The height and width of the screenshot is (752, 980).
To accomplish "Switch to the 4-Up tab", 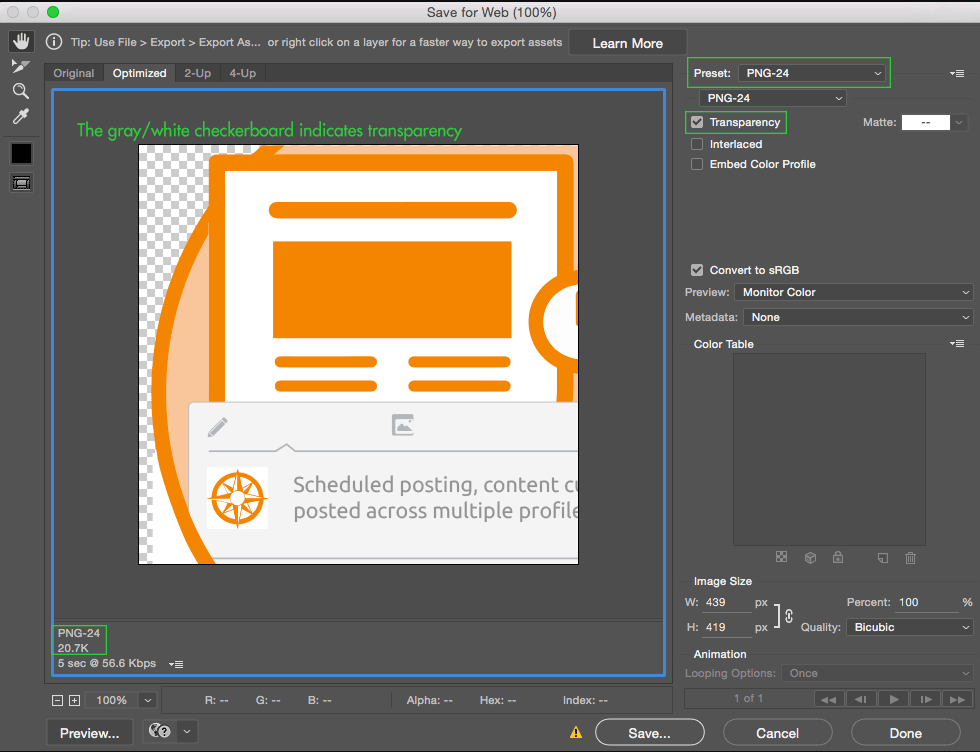I will point(242,73).
